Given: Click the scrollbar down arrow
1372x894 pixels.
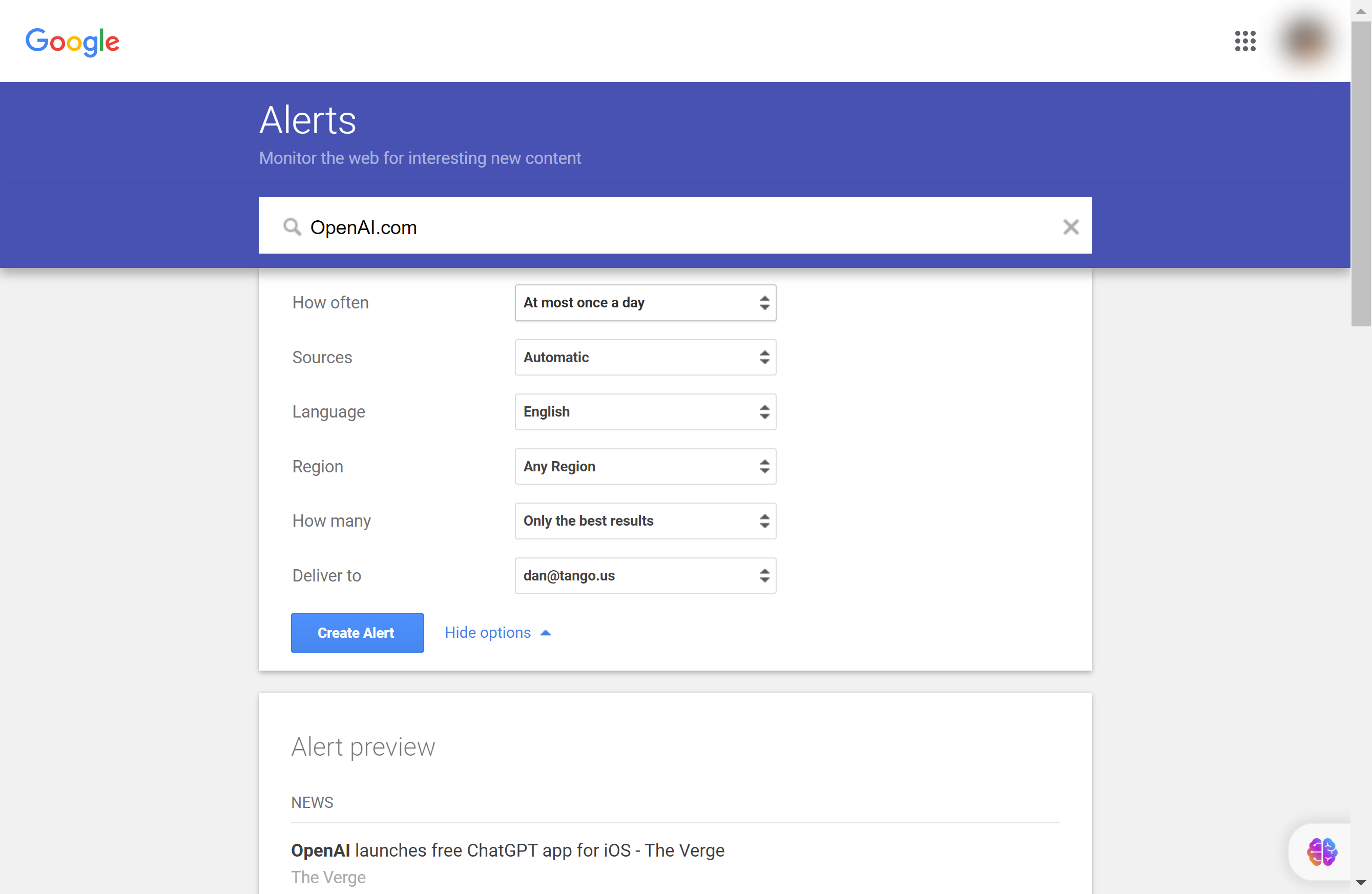Looking at the screenshot, I should point(1360,883).
